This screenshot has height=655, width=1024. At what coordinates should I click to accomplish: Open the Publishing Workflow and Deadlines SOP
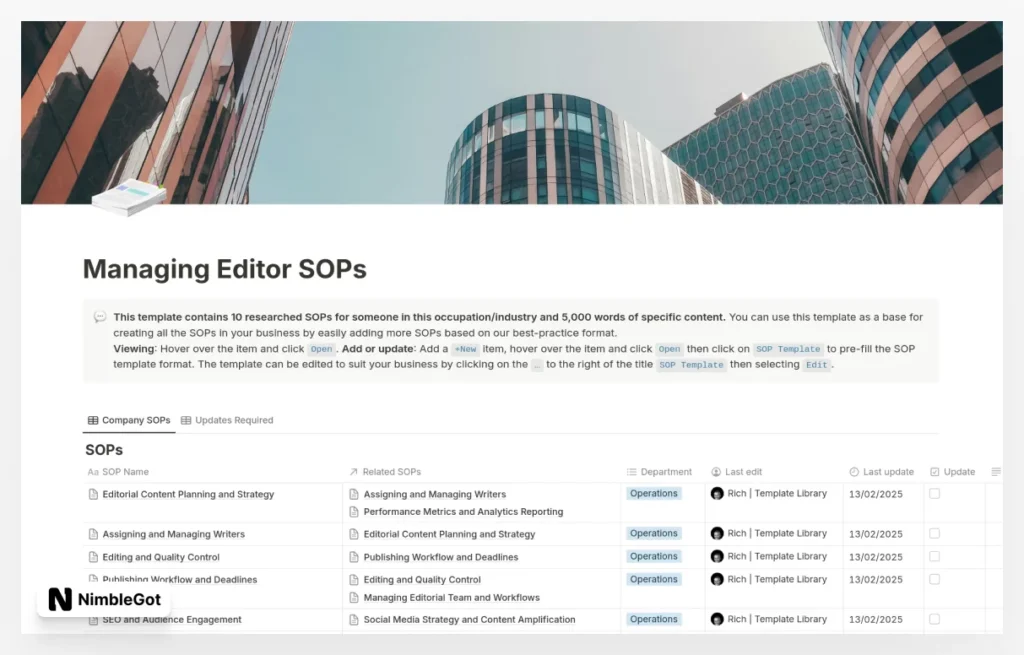tap(181, 579)
